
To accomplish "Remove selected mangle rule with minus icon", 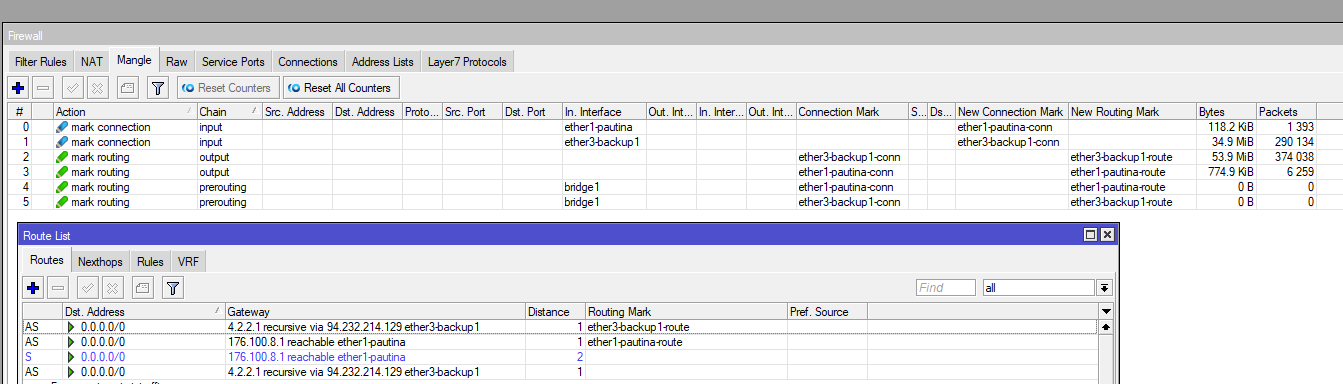I will (x=44, y=88).
